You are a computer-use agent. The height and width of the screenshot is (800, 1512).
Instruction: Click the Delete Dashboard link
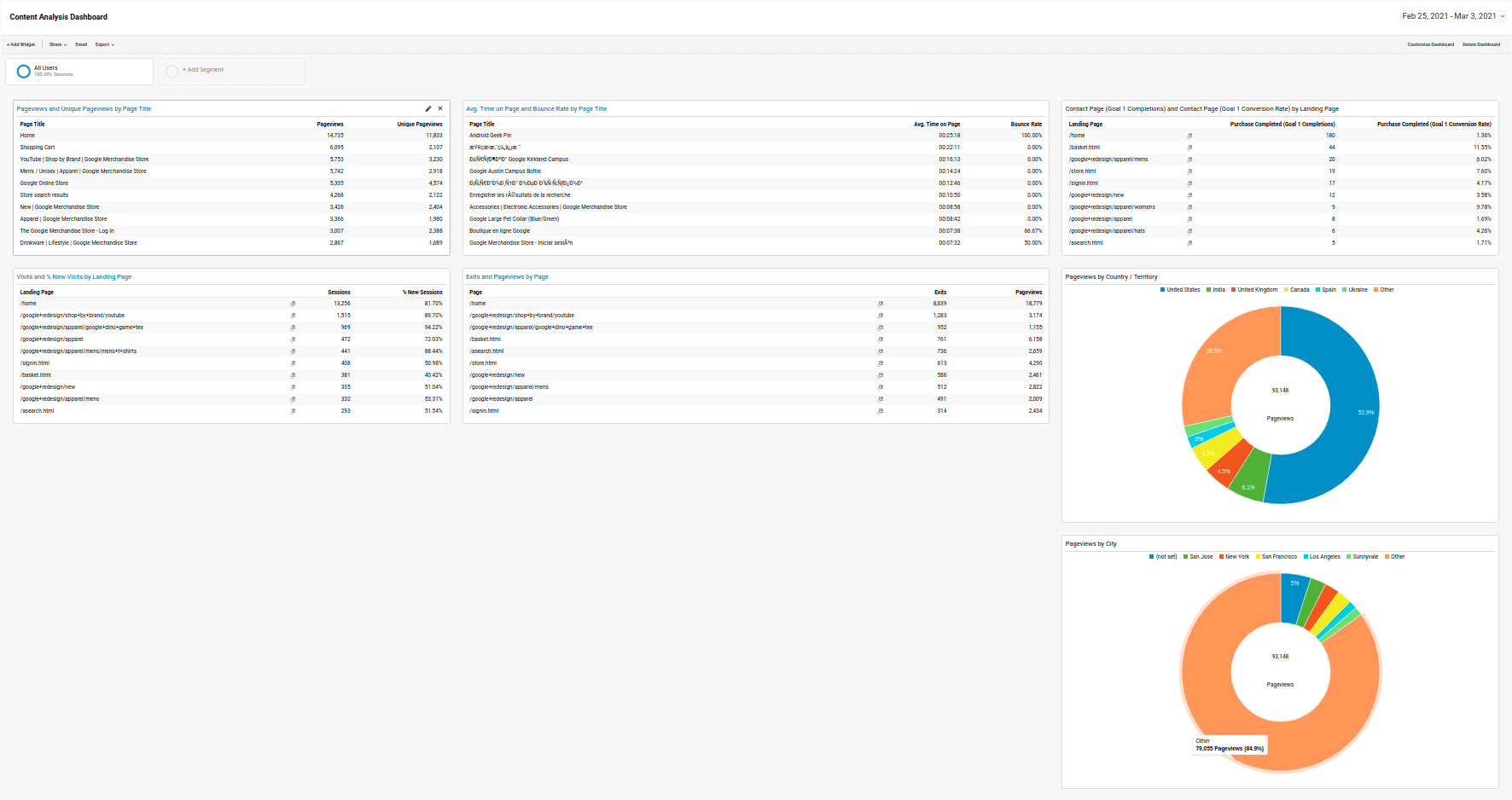(x=1482, y=44)
